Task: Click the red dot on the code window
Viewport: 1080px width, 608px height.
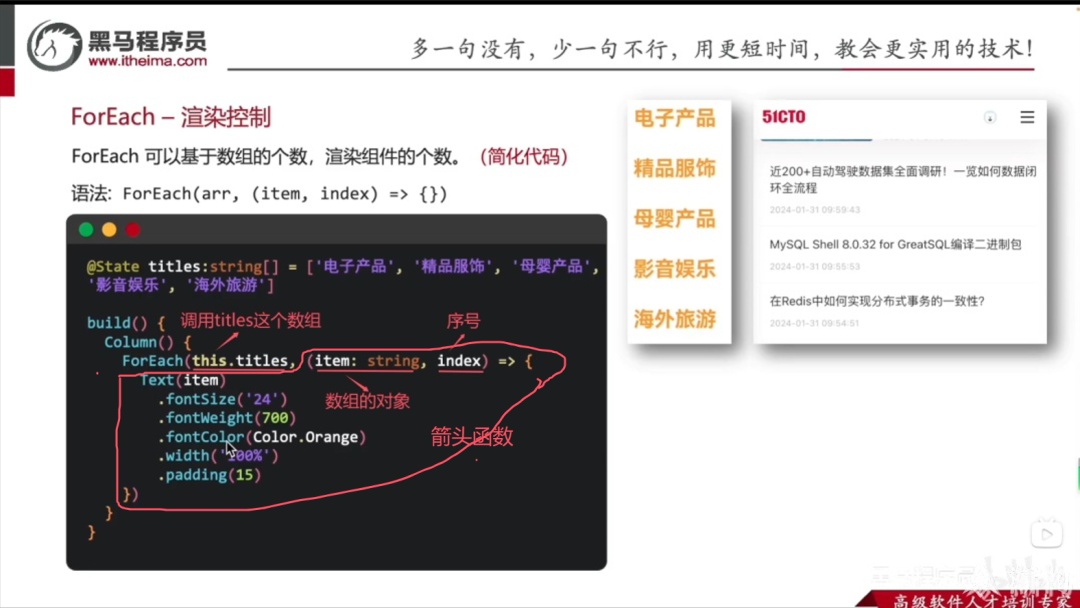Action: coord(132,229)
